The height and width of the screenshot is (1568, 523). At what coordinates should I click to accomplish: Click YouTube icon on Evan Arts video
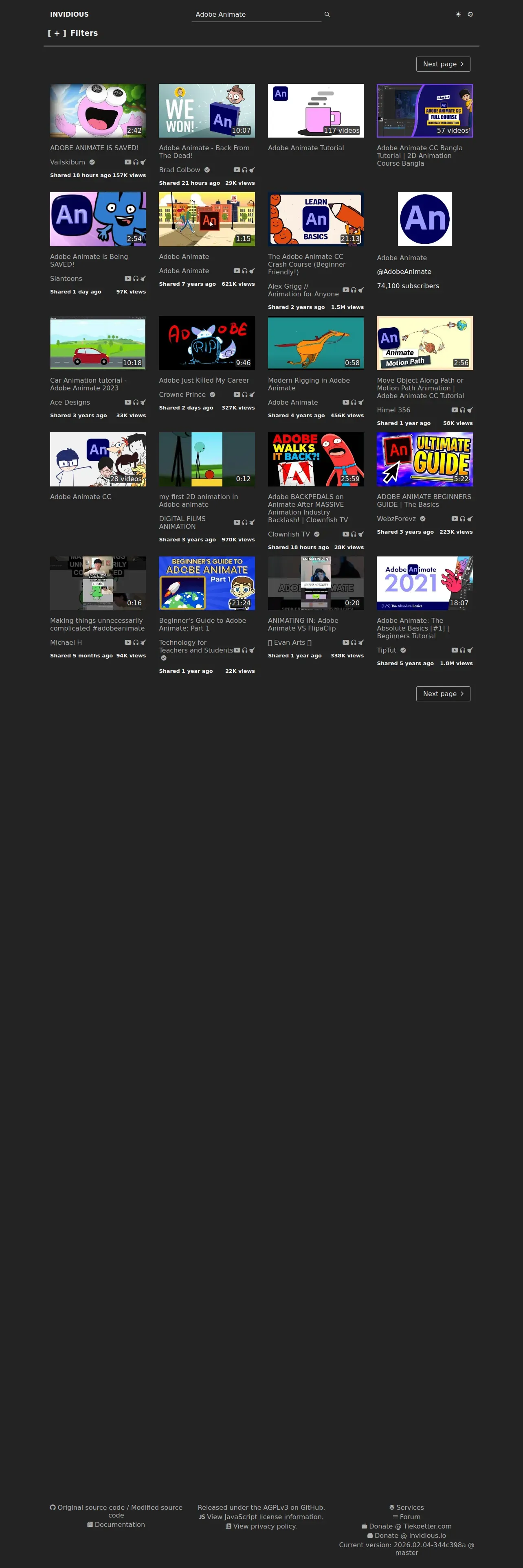point(346,642)
